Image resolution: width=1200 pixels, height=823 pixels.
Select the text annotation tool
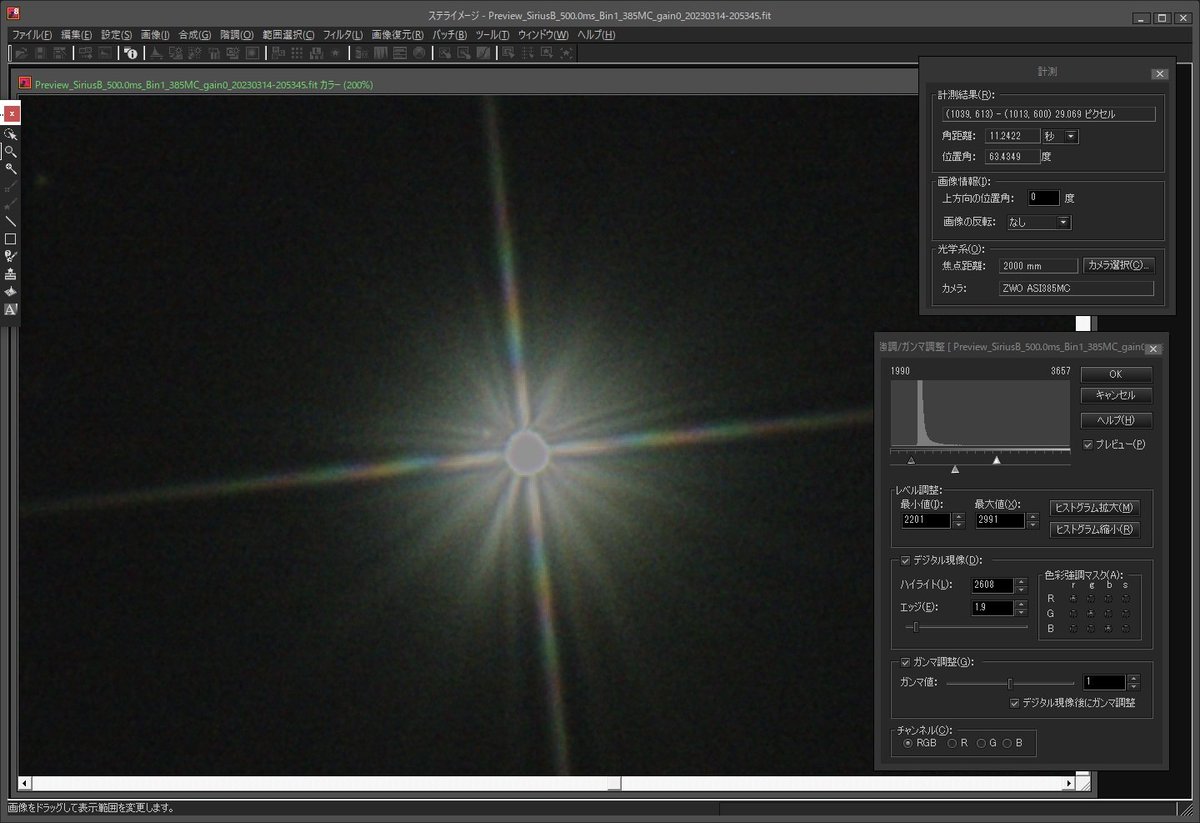click(11, 309)
